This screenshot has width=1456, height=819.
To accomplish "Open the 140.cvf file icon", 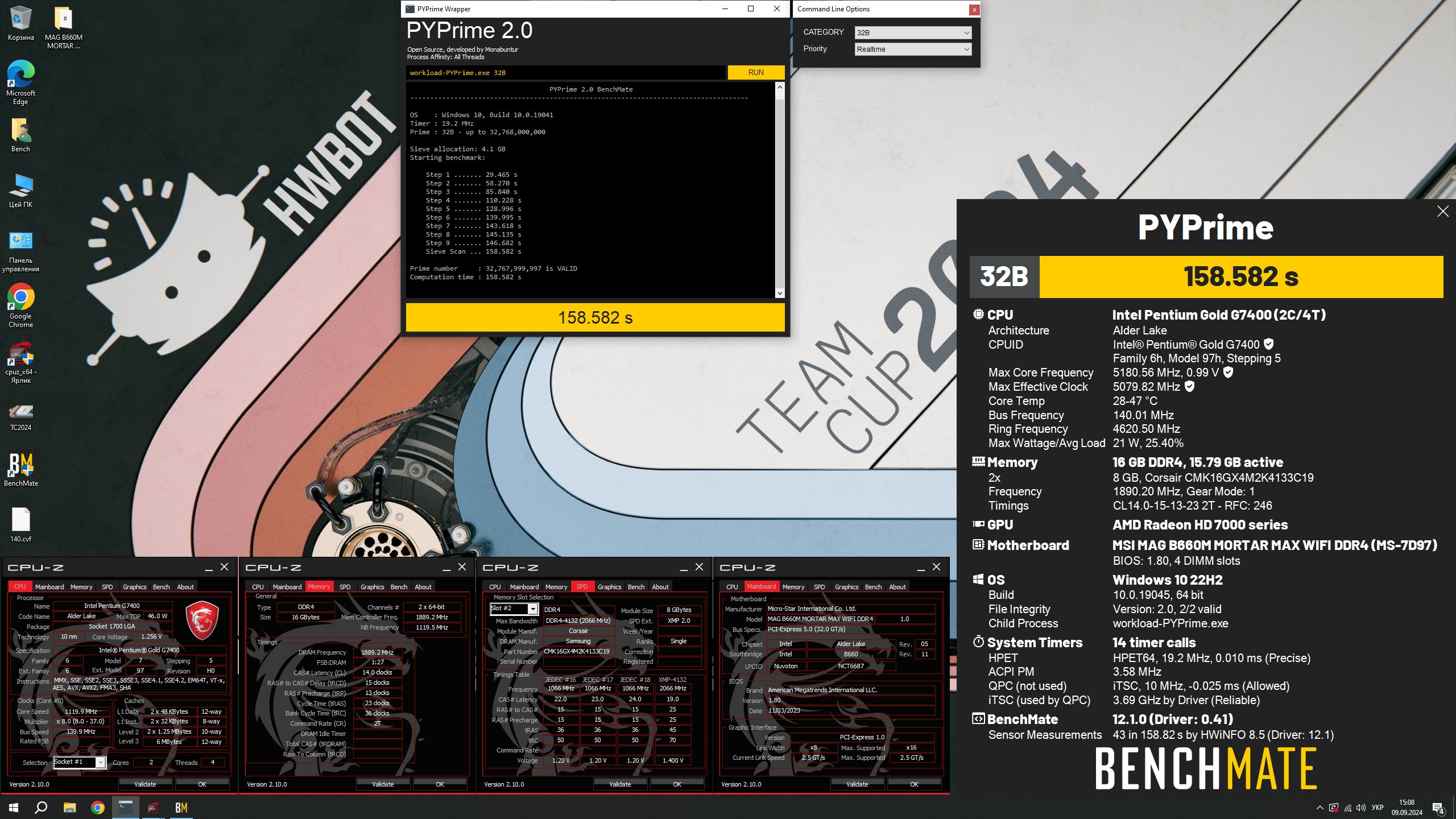I will click(x=20, y=524).
